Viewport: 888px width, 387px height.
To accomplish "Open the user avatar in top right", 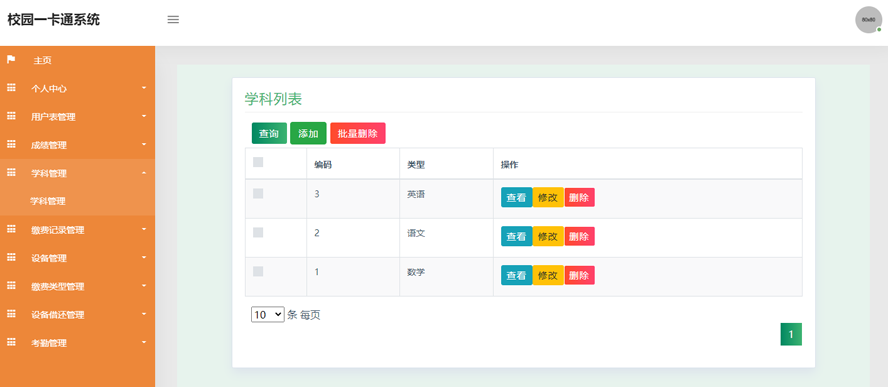I will 868,20.
